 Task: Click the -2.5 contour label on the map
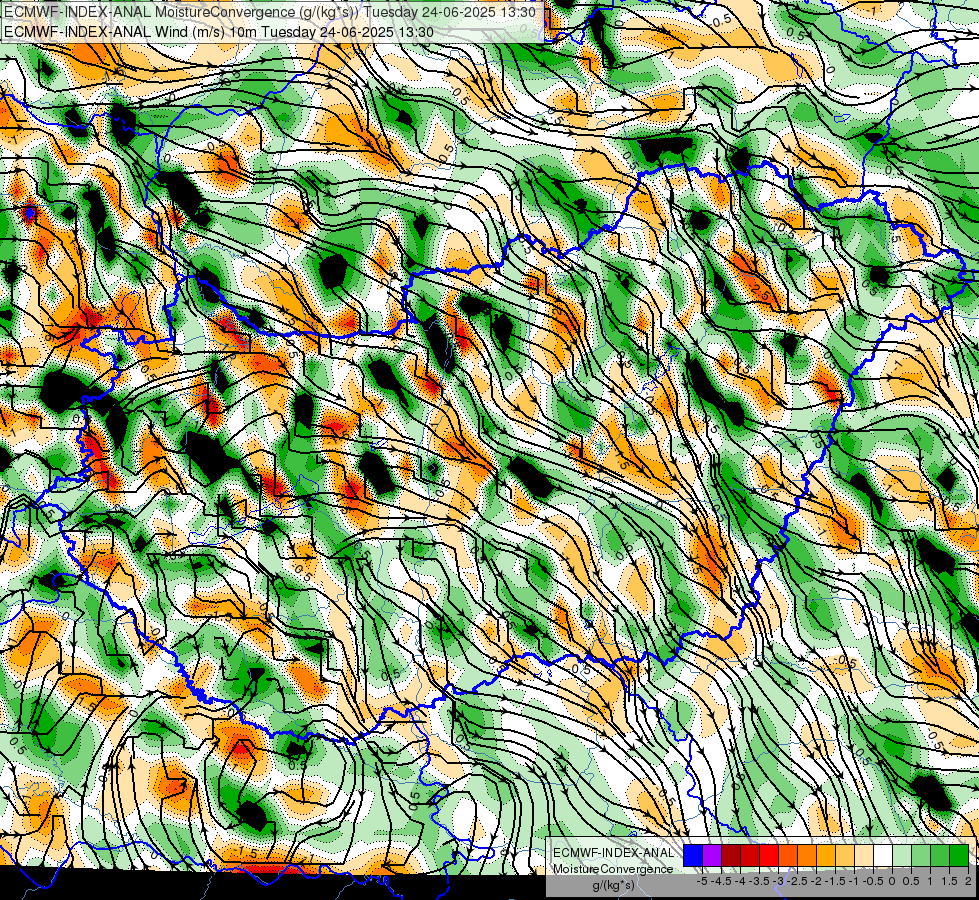click(x=760, y=294)
